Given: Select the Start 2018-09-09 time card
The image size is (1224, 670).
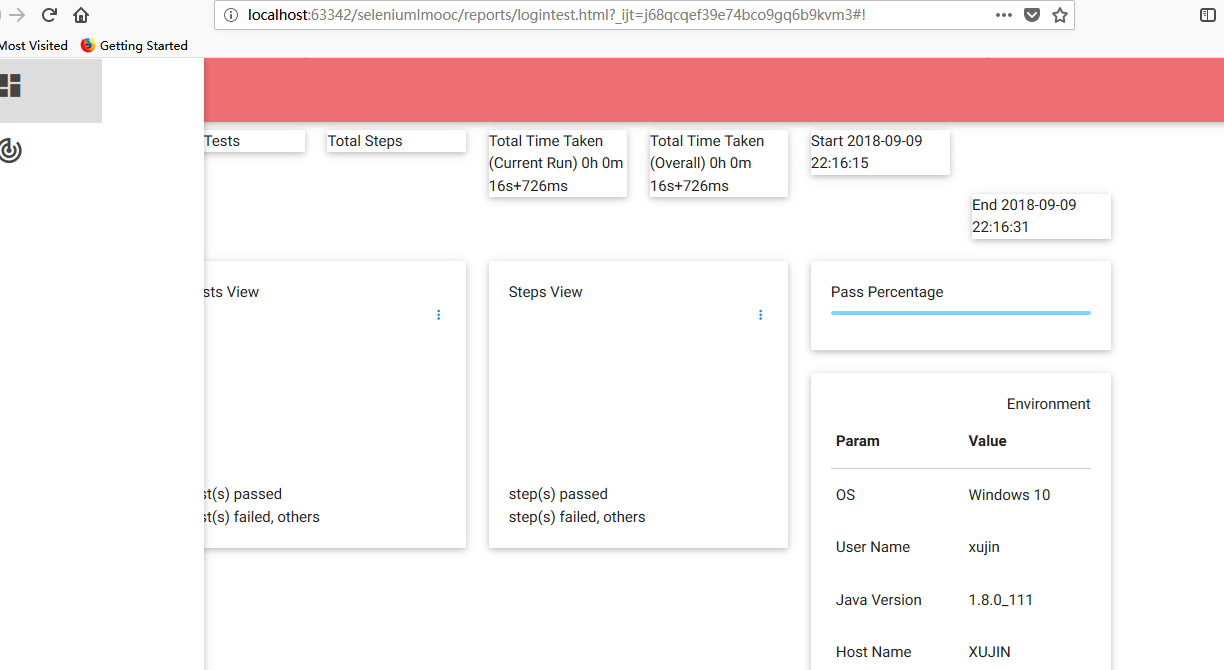Looking at the screenshot, I should [x=880, y=152].
